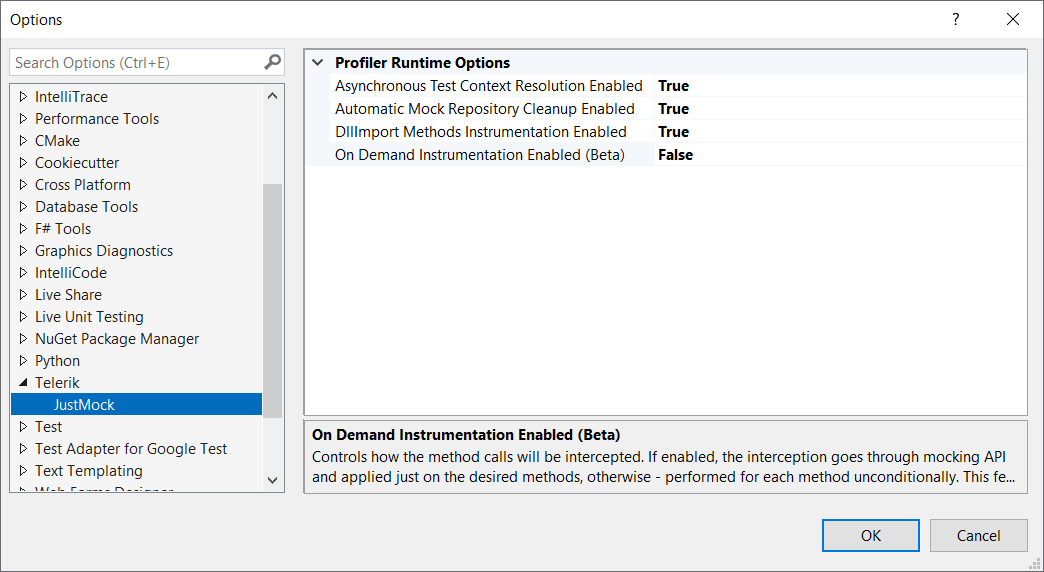Click the Help question mark icon
Screen dimensions: 1044x572
956,19
